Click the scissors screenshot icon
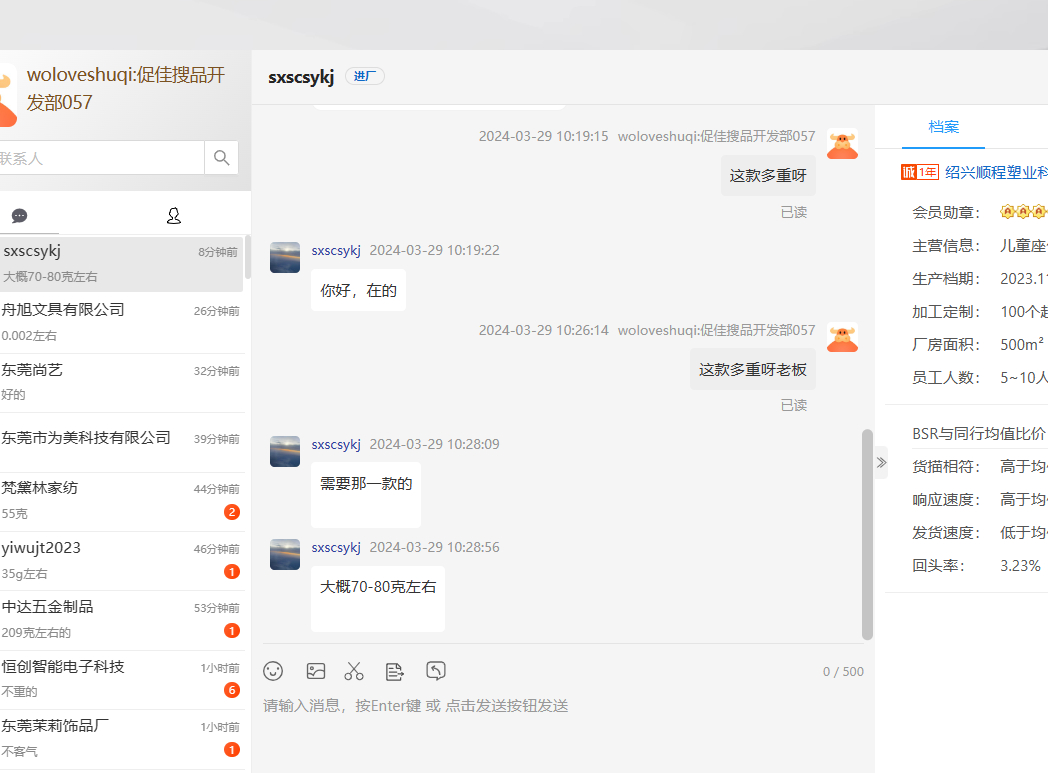Screen dimensions: 1048x773 coord(354,671)
